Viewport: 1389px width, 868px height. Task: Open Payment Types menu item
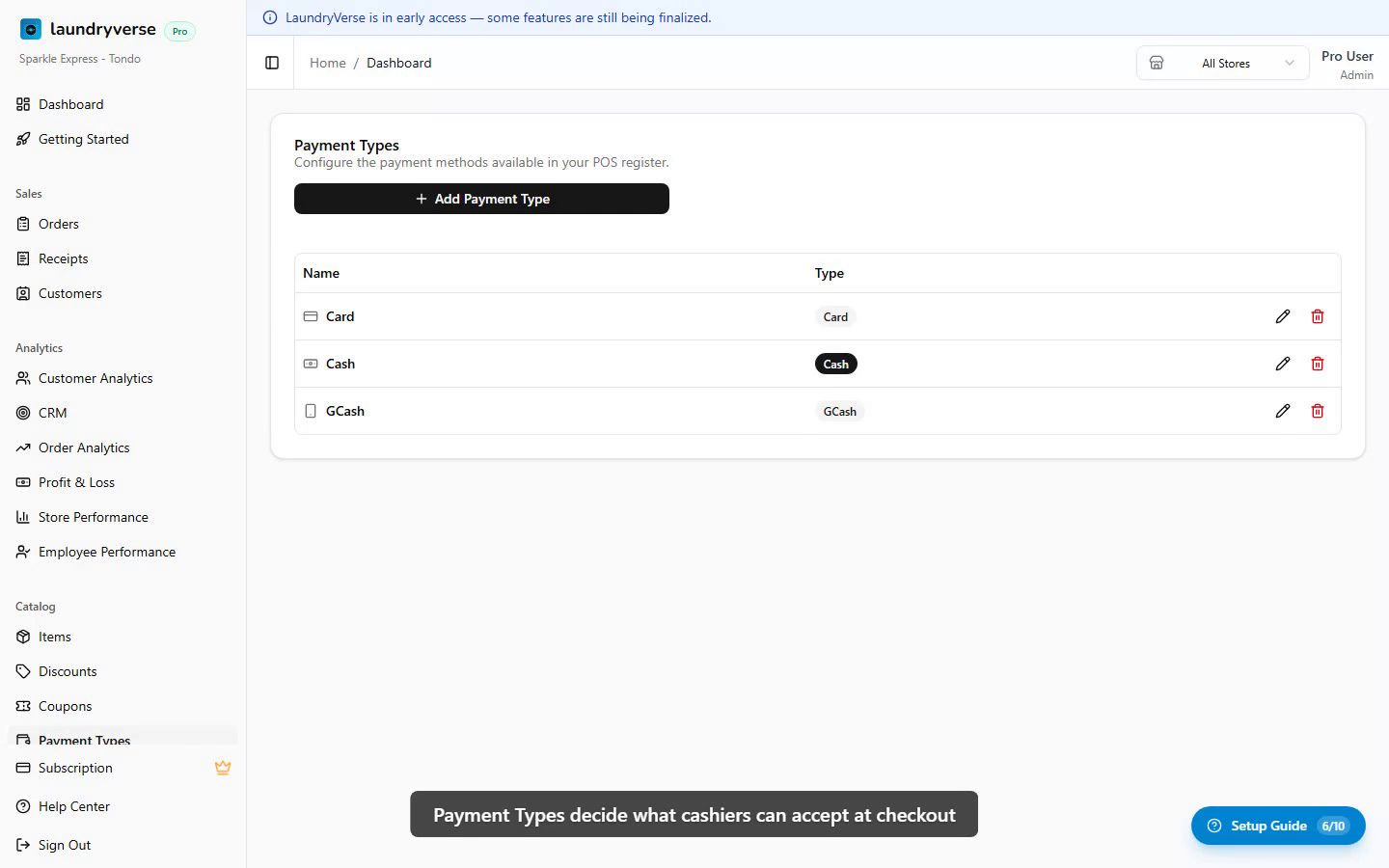point(123,735)
